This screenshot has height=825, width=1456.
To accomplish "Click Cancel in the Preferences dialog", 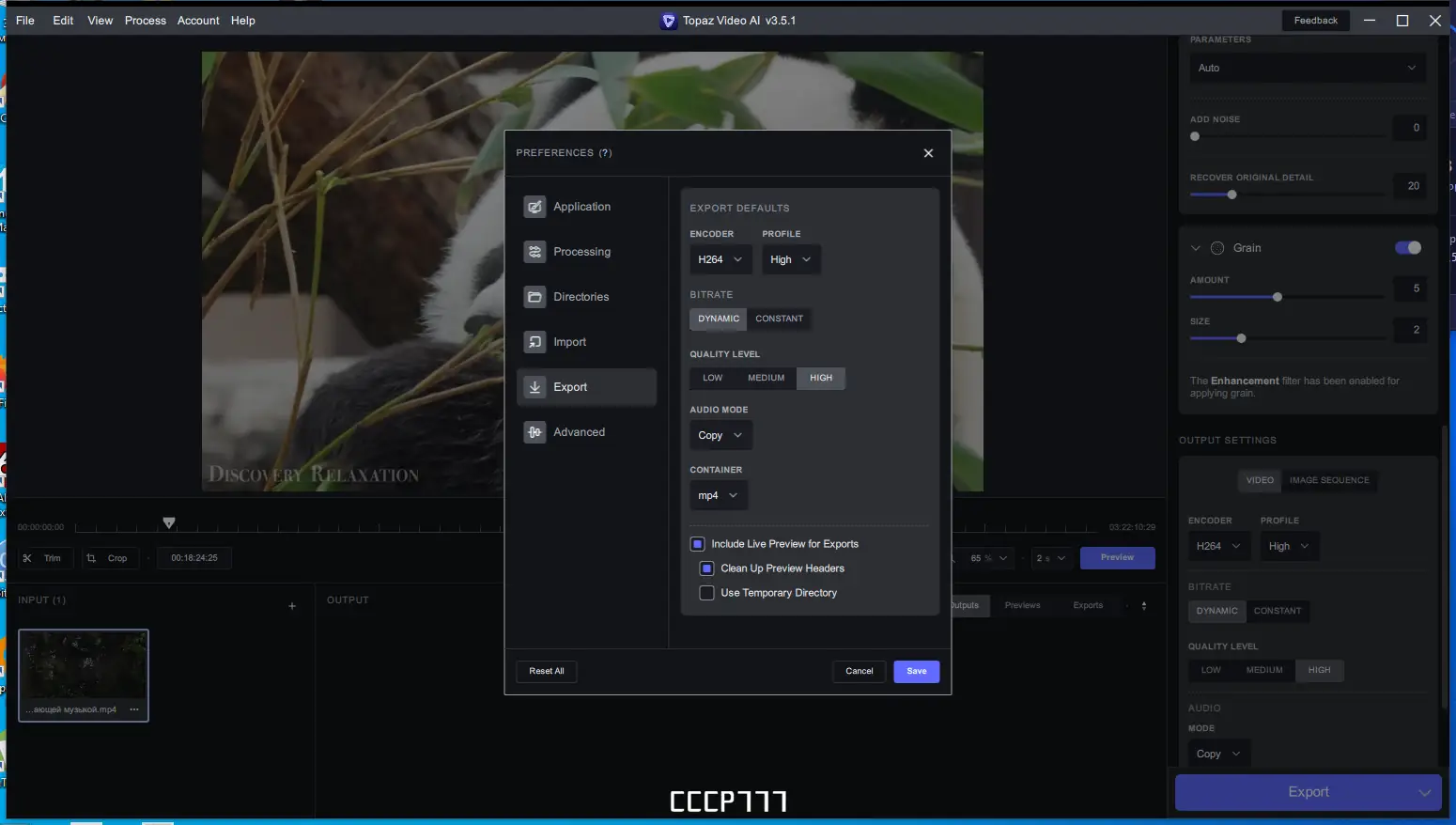I will (x=860, y=672).
